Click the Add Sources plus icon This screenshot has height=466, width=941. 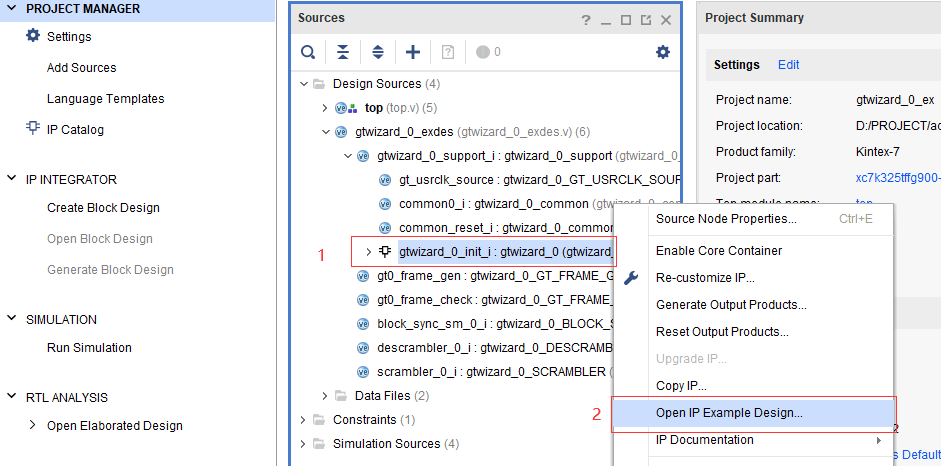point(413,53)
